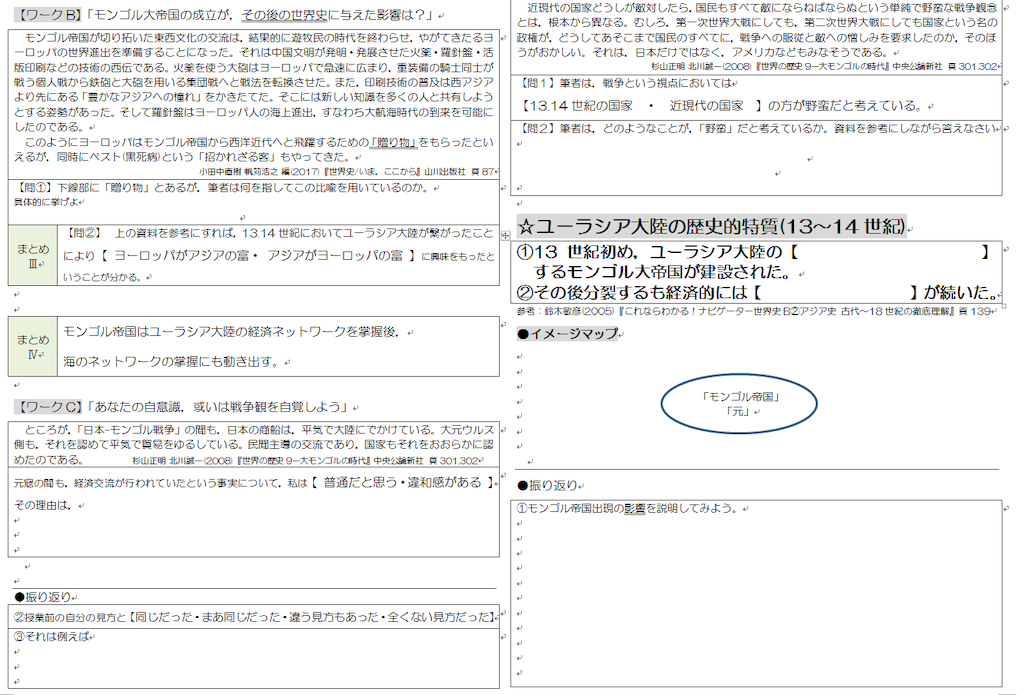Click the text するモンゴル大帝国が建設された
The image size is (1024, 695).
point(662,272)
